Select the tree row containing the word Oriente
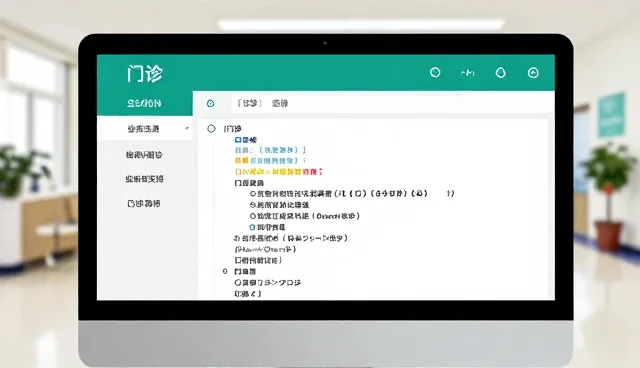 pos(304,216)
